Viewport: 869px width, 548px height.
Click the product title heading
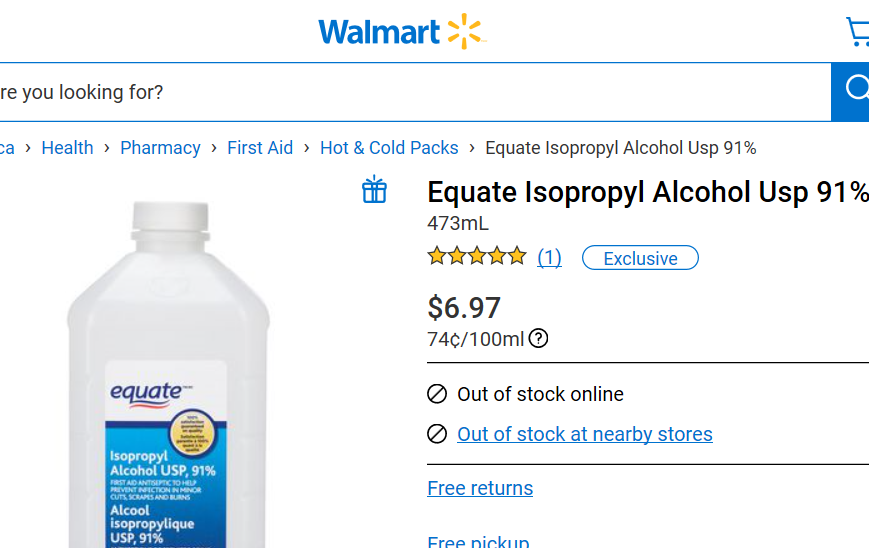[647, 192]
